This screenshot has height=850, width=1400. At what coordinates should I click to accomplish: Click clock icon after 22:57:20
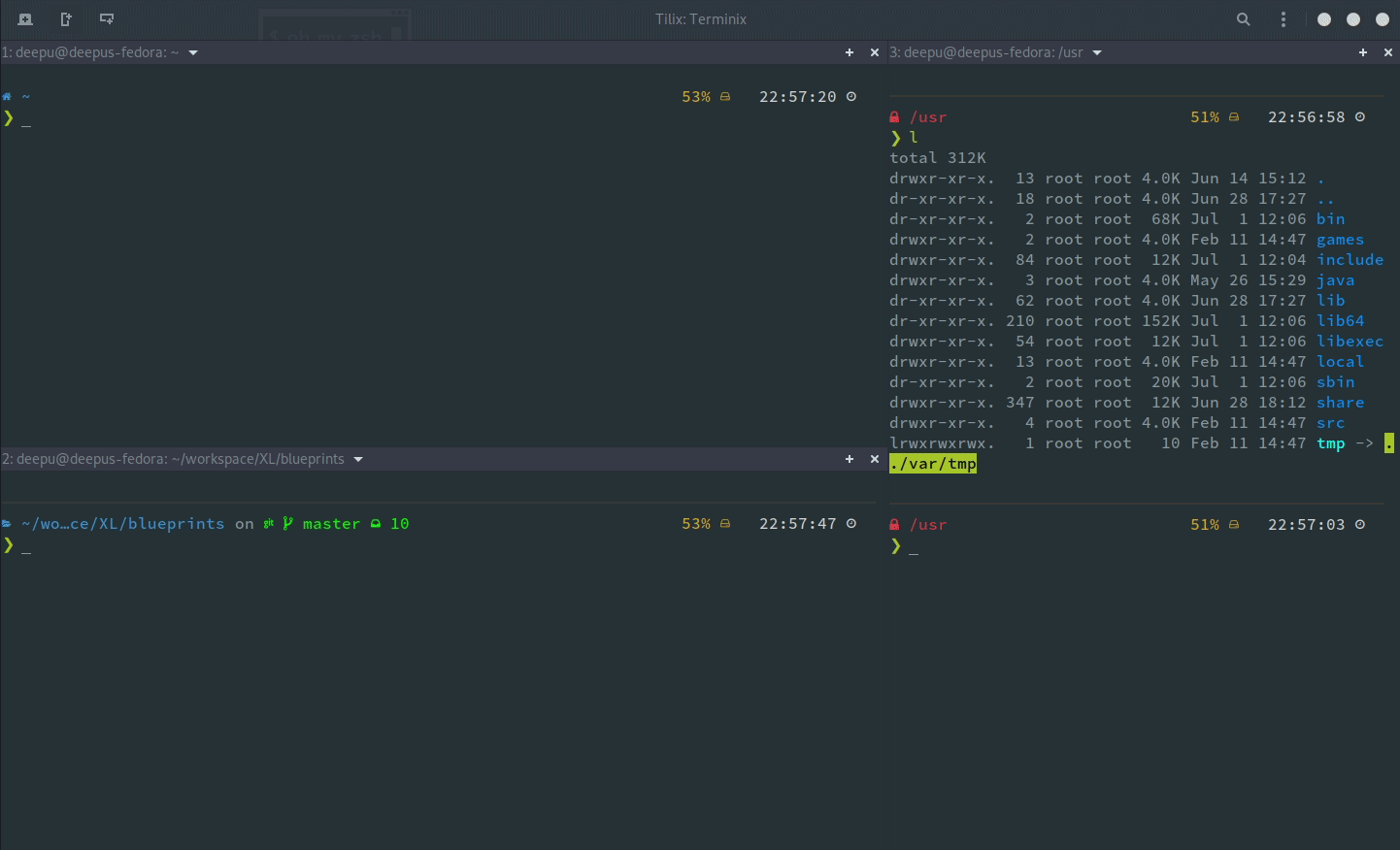click(851, 96)
